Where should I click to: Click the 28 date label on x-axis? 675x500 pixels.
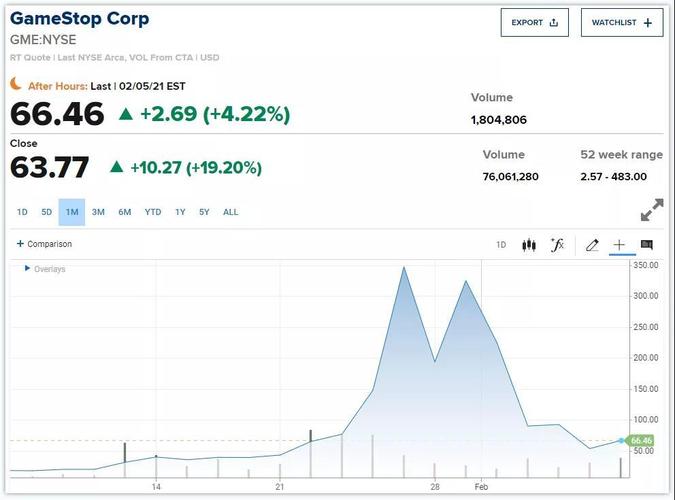[x=435, y=487]
